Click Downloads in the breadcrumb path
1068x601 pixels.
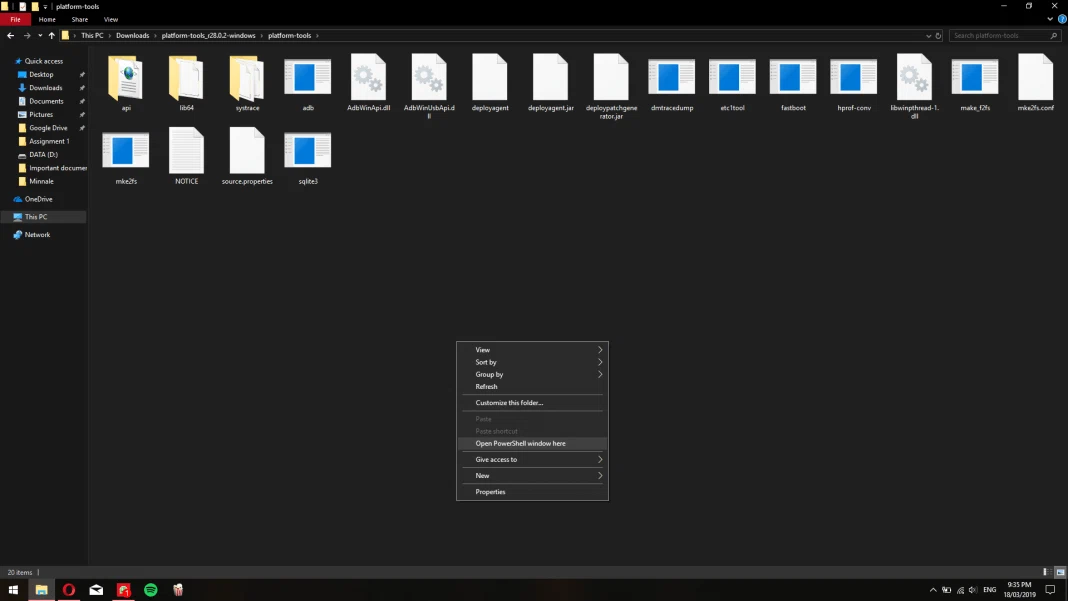click(x=132, y=35)
